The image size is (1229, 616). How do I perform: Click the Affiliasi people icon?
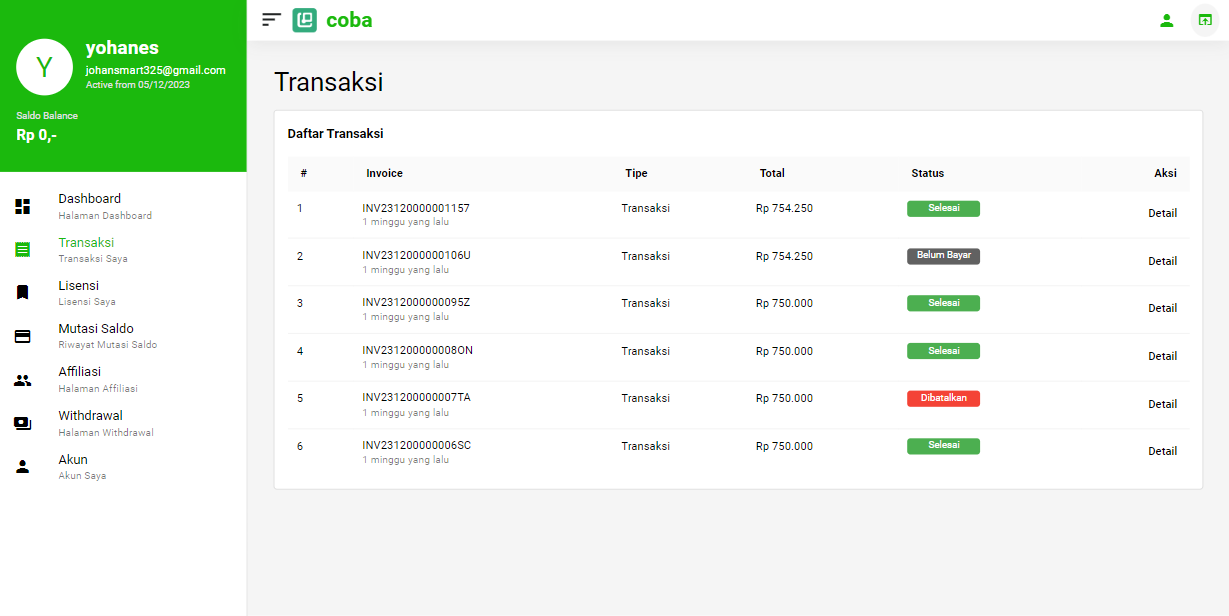click(x=22, y=380)
